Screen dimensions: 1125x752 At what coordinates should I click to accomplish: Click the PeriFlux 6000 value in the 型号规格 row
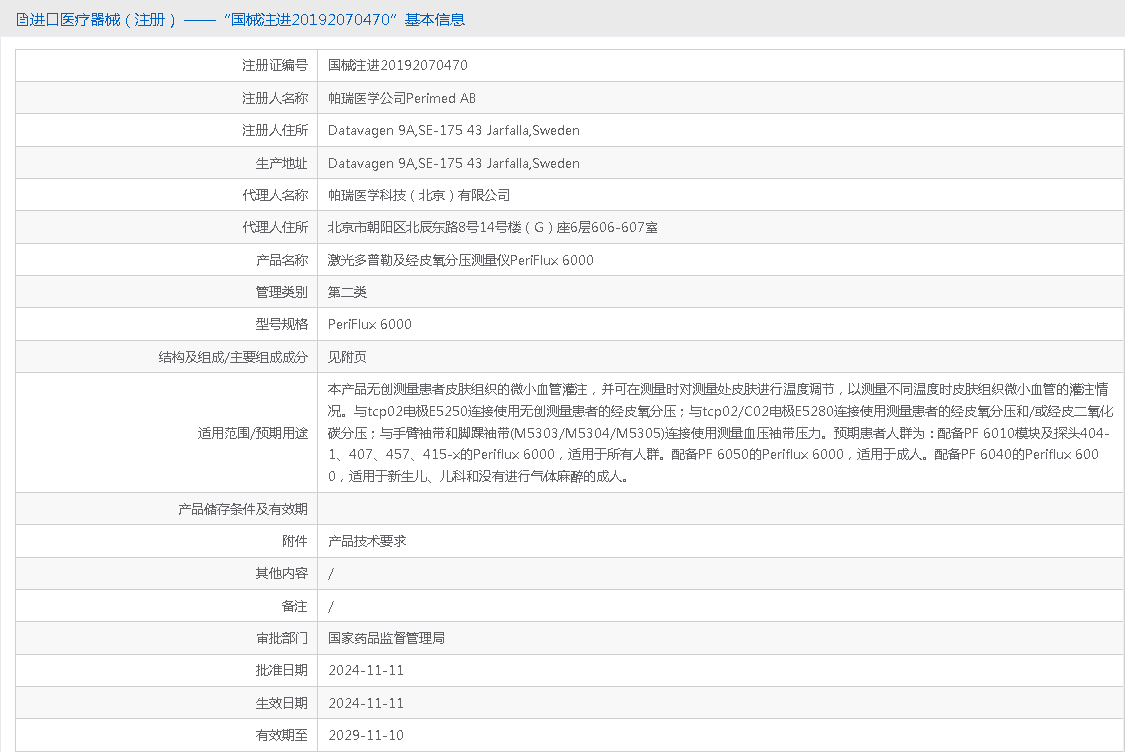[369, 324]
